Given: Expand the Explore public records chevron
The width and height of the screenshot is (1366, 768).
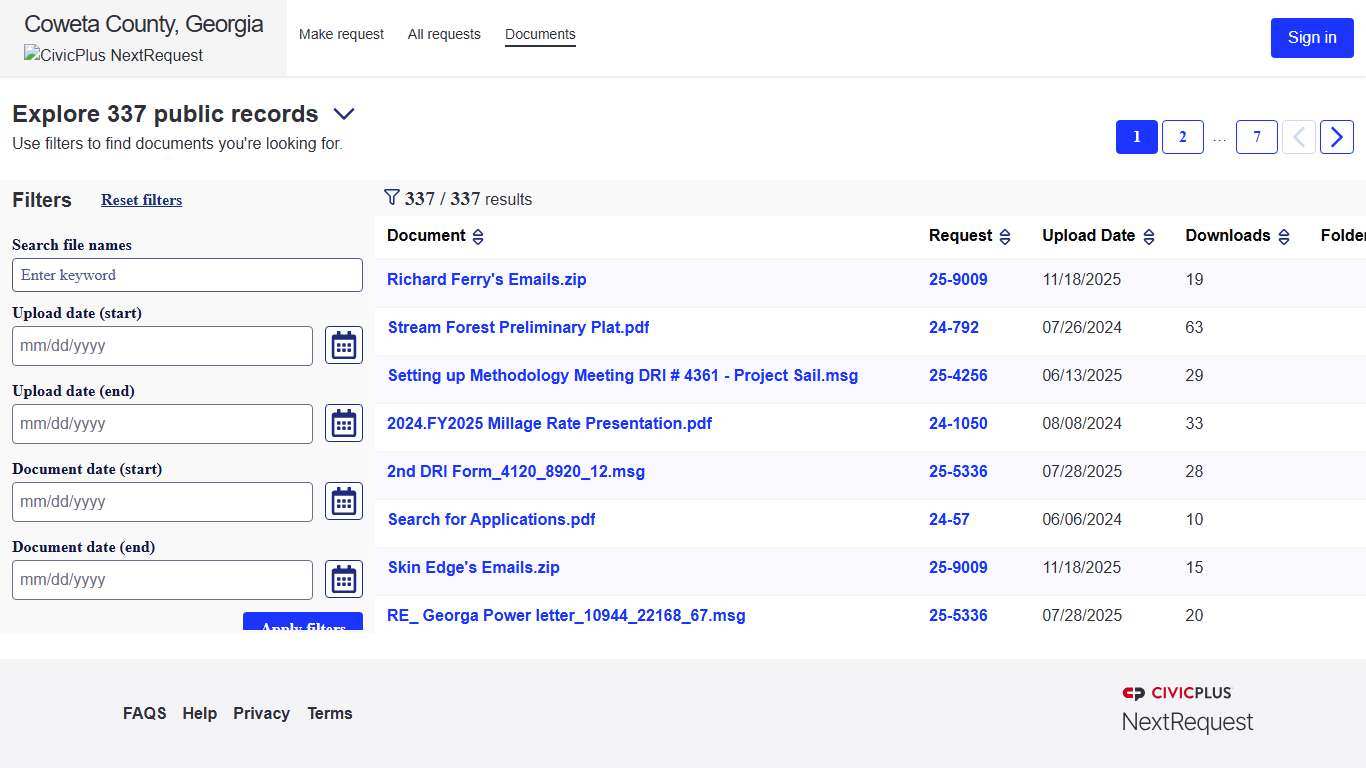Looking at the screenshot, I should [344, 114].
